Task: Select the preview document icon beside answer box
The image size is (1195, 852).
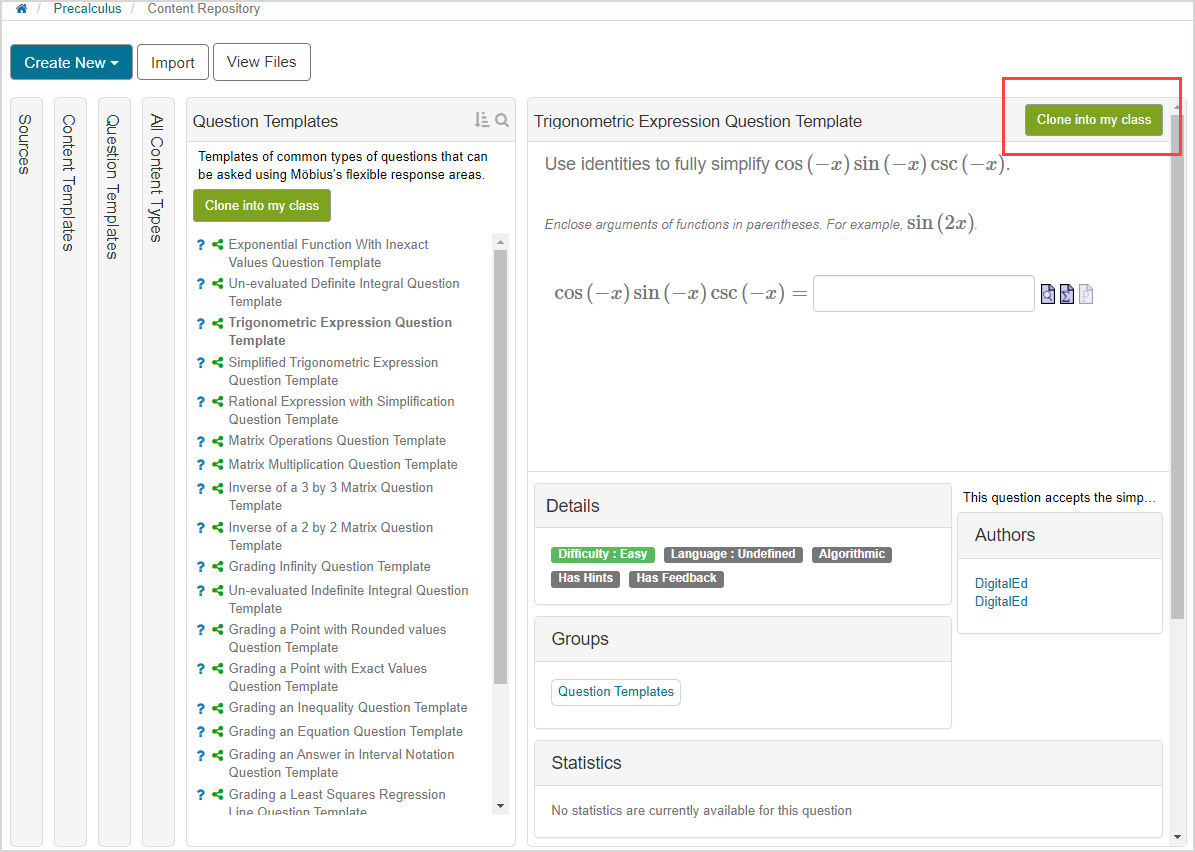Action: (1047, 293)
